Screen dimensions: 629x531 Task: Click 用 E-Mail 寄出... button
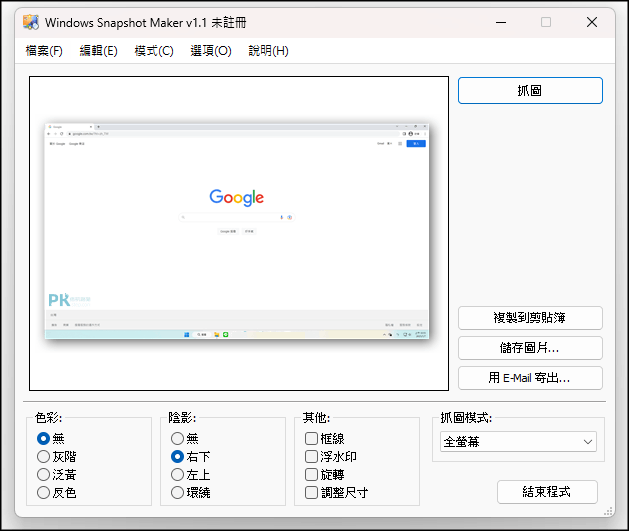[530, 378]
